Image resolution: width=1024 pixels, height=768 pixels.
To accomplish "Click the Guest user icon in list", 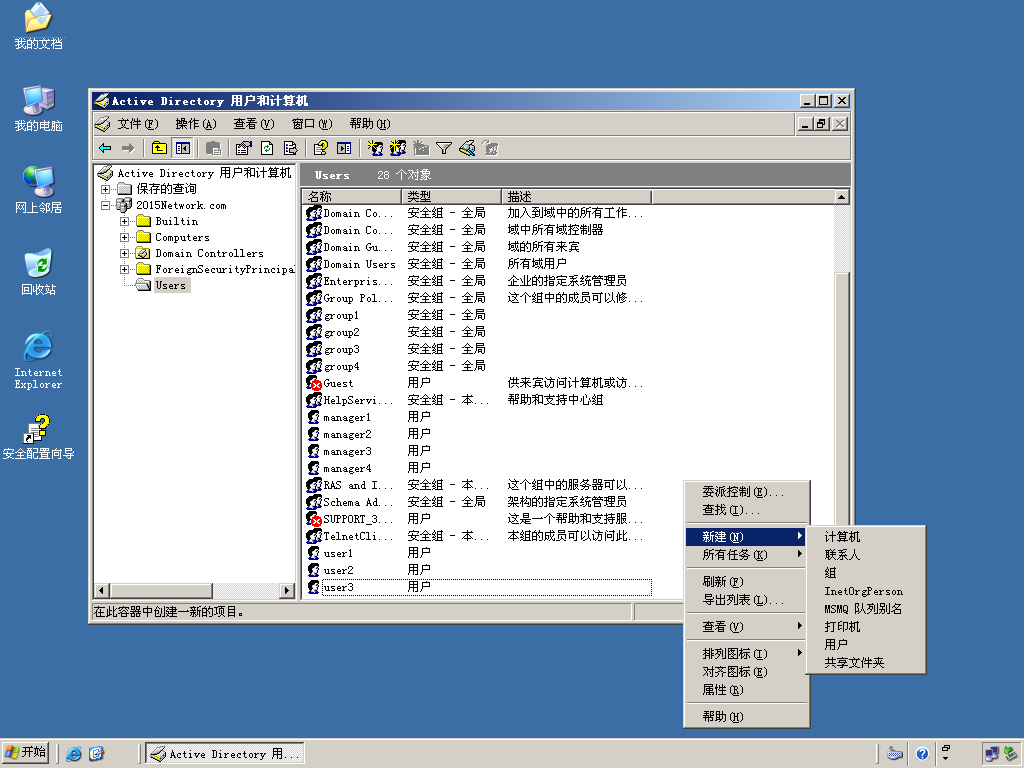I will (x=313, y=383).
